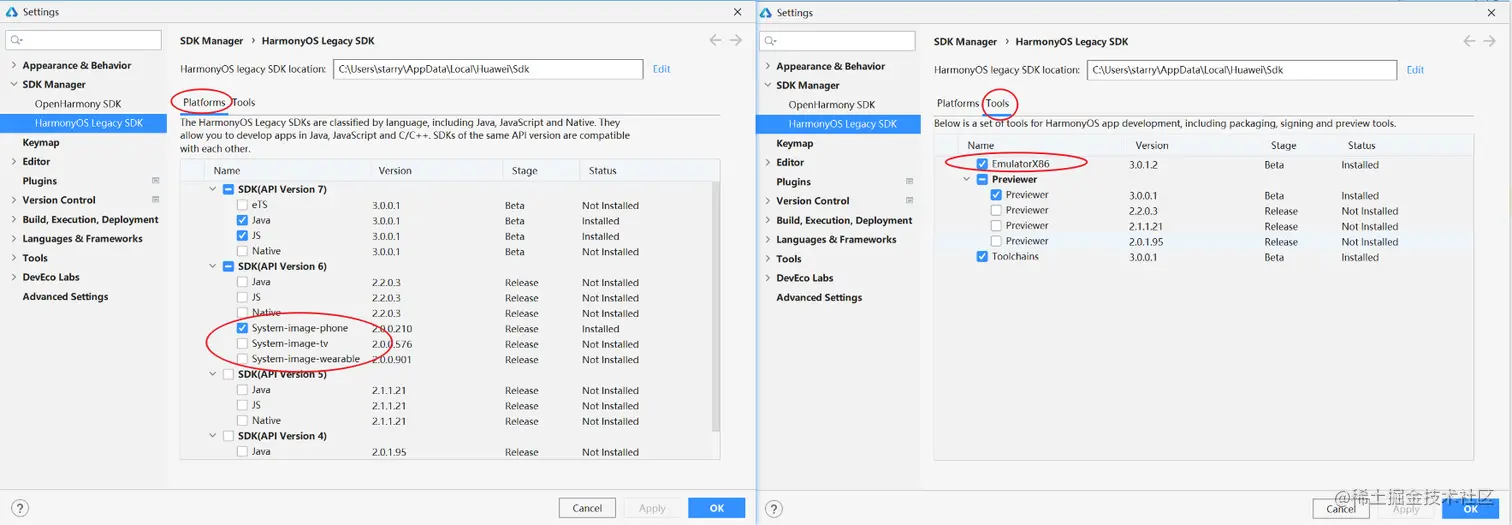1512x525 pixels.
Task: Enable the eTS 3.0.0.1 checkbox
Action: click(x=242, y=205)
